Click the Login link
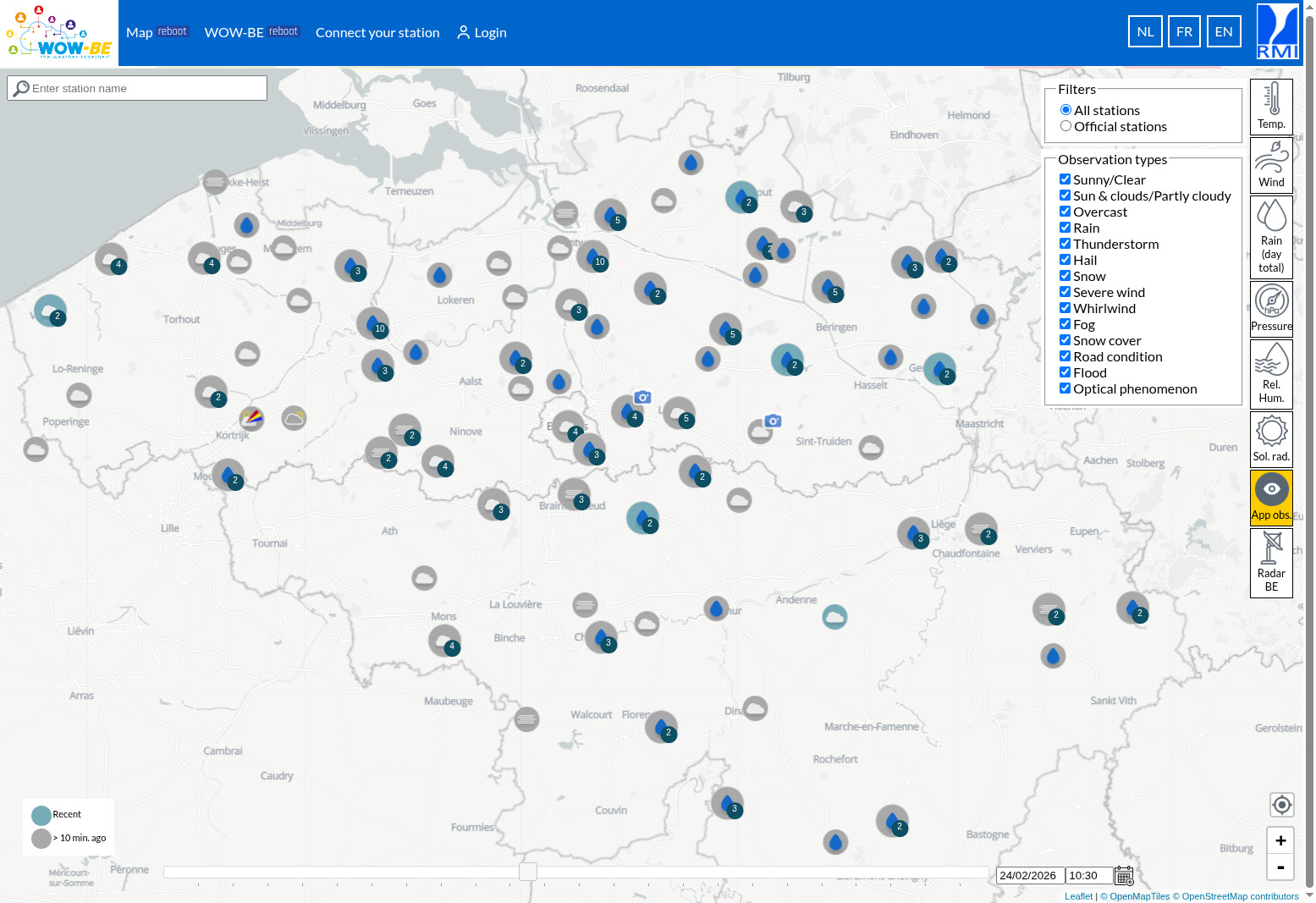 click(x=482, y=32)
